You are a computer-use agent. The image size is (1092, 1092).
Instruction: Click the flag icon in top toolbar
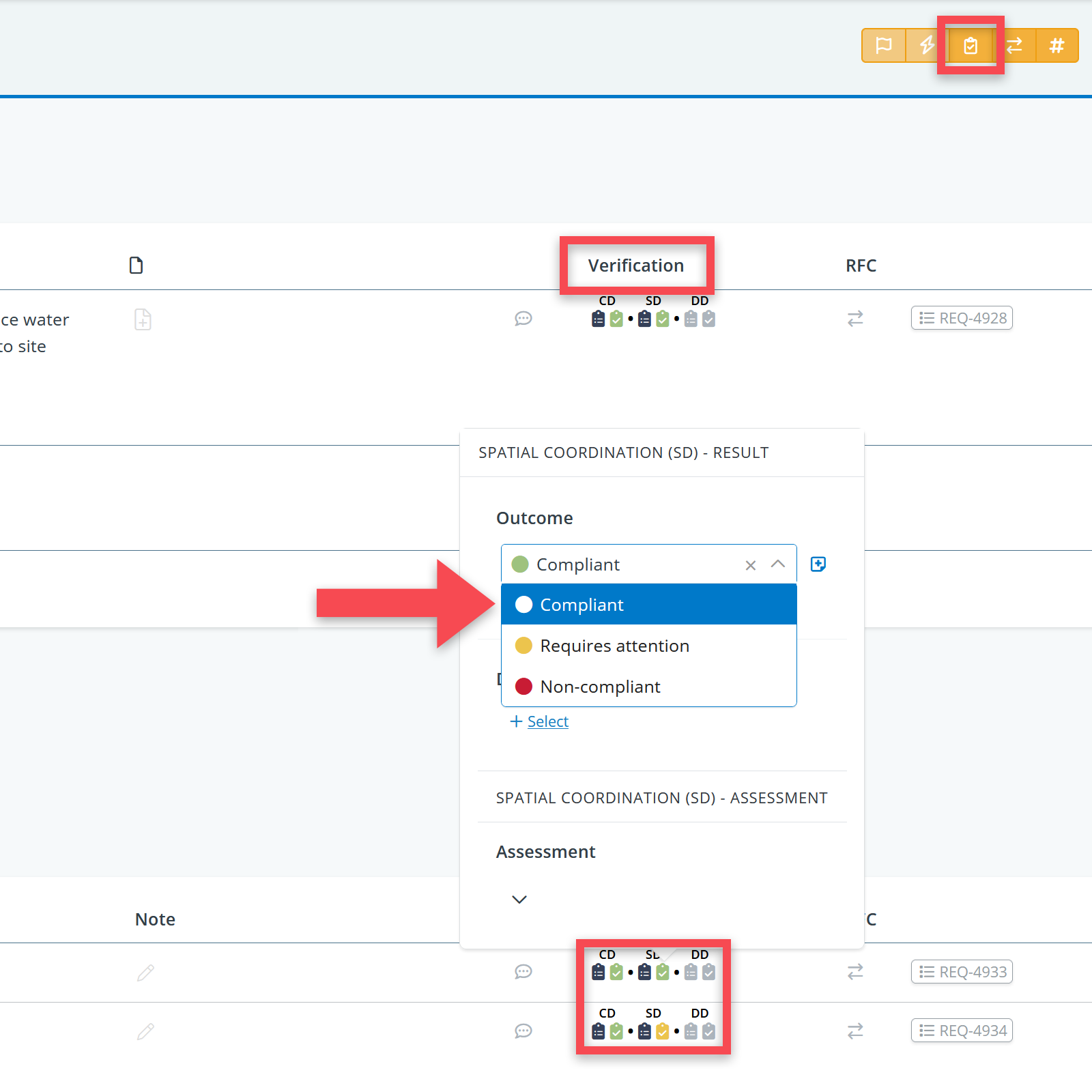click(884, 46)
